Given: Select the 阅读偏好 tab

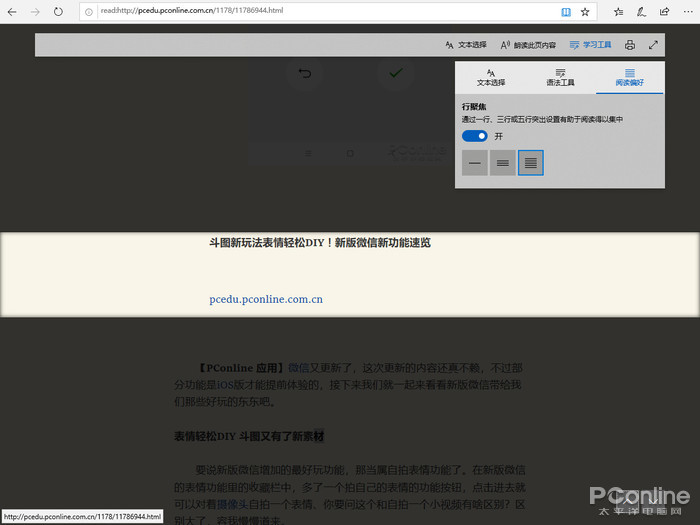Looking at the screenshot, I should 629,78.
